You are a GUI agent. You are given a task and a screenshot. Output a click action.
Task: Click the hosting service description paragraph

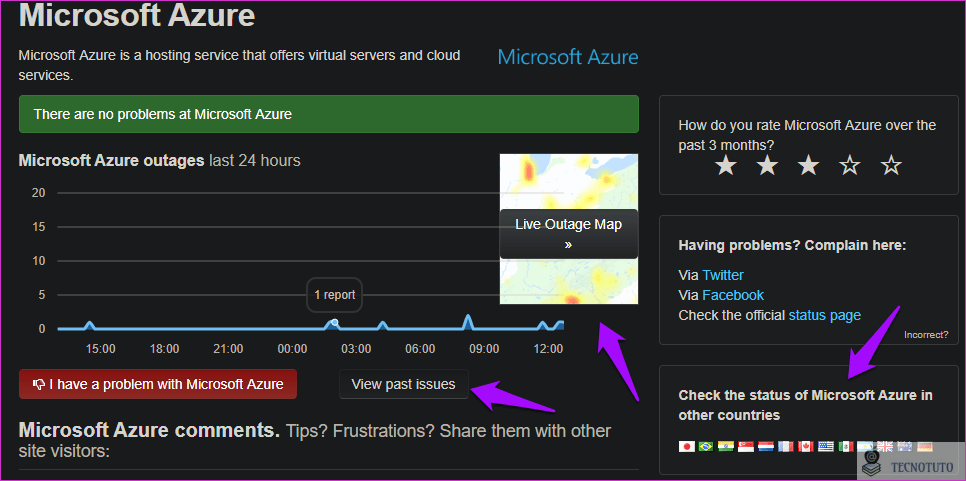pos(240,65)
